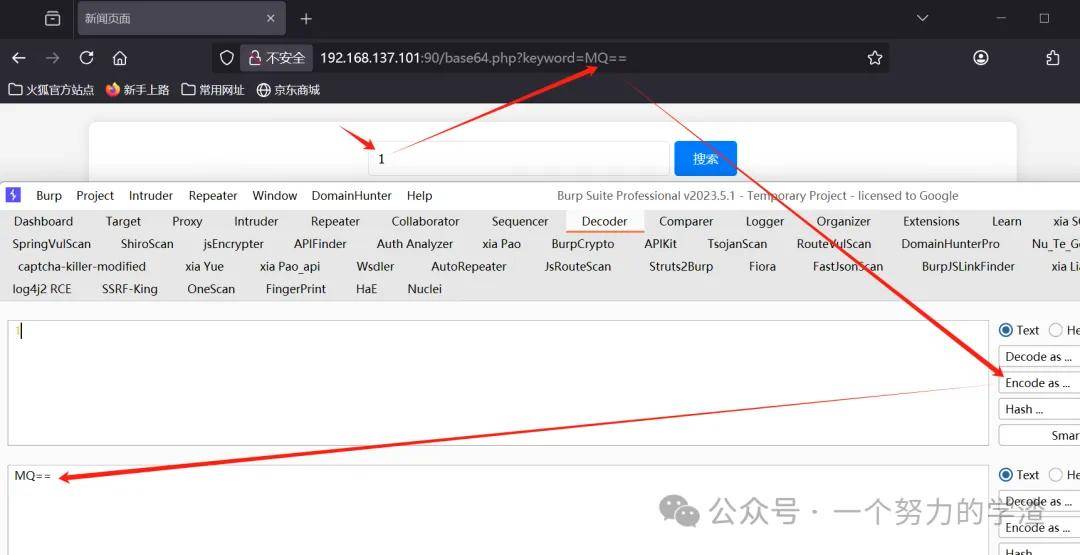Select Text radio for first decoder box

click(x=1006, y=331)
